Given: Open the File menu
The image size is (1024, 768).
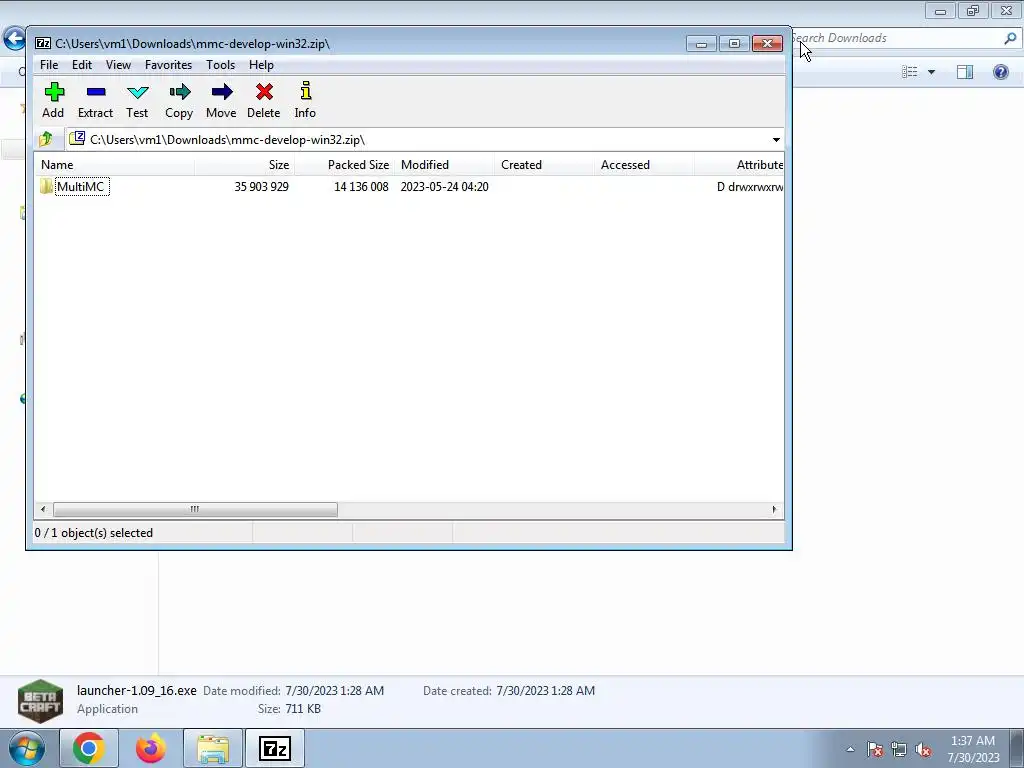Looking at the screenshot, I should click(49, 65).
